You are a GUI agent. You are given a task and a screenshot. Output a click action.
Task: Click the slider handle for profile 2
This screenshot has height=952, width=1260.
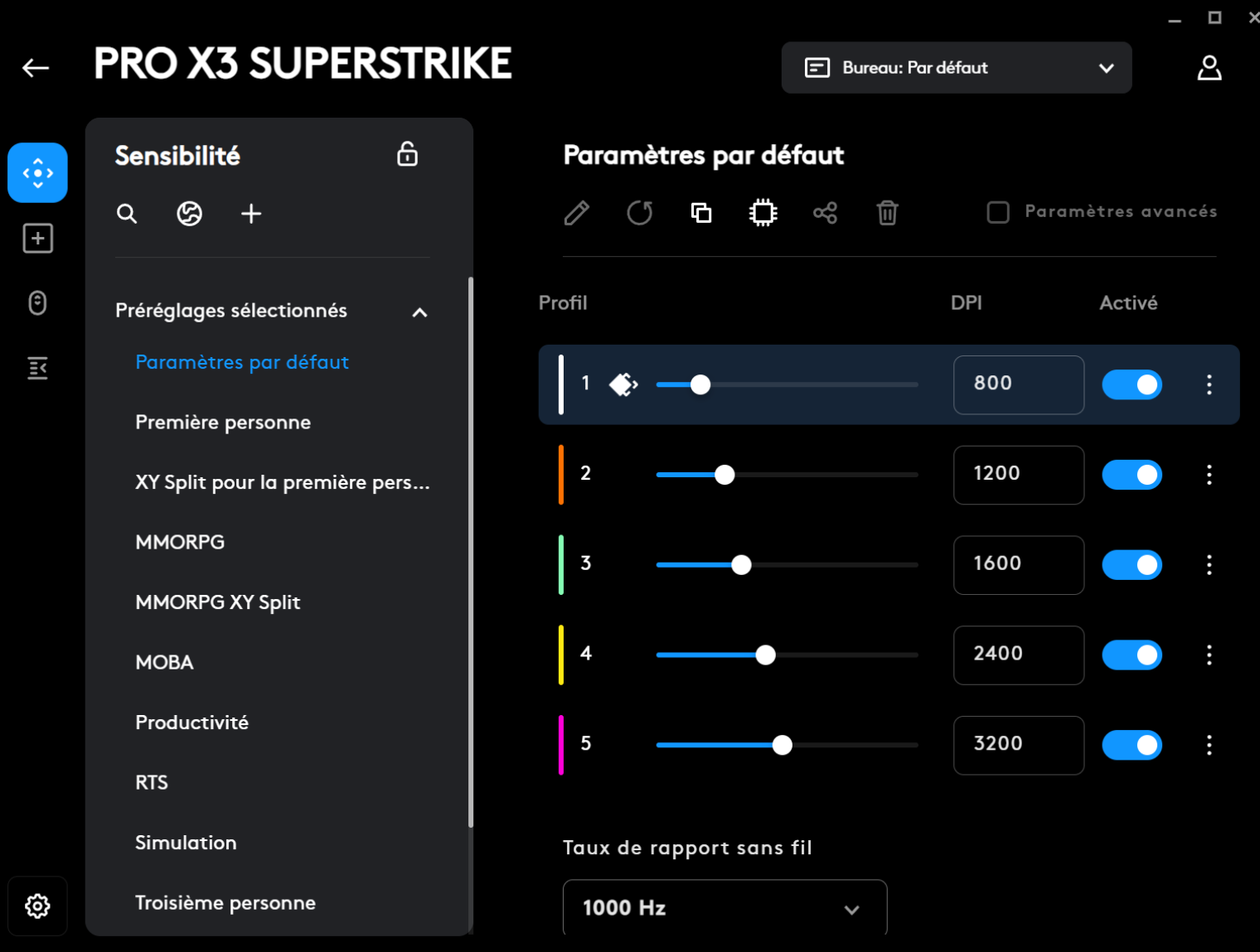pyautogui.click(x=724, y=475)
